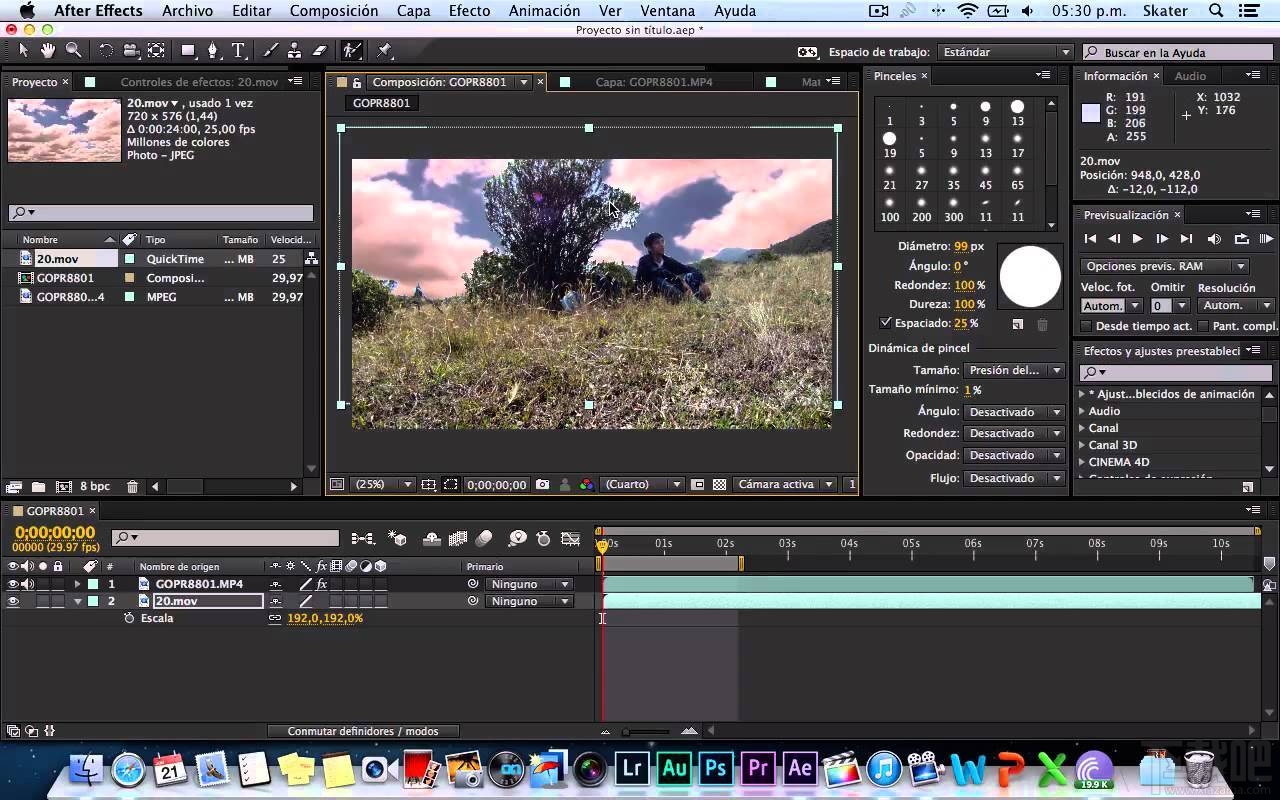Screen dimensions: 1280x800
Task: Mute audio on the GOPR8801.MP4 layer
Action: coord(26,583)
